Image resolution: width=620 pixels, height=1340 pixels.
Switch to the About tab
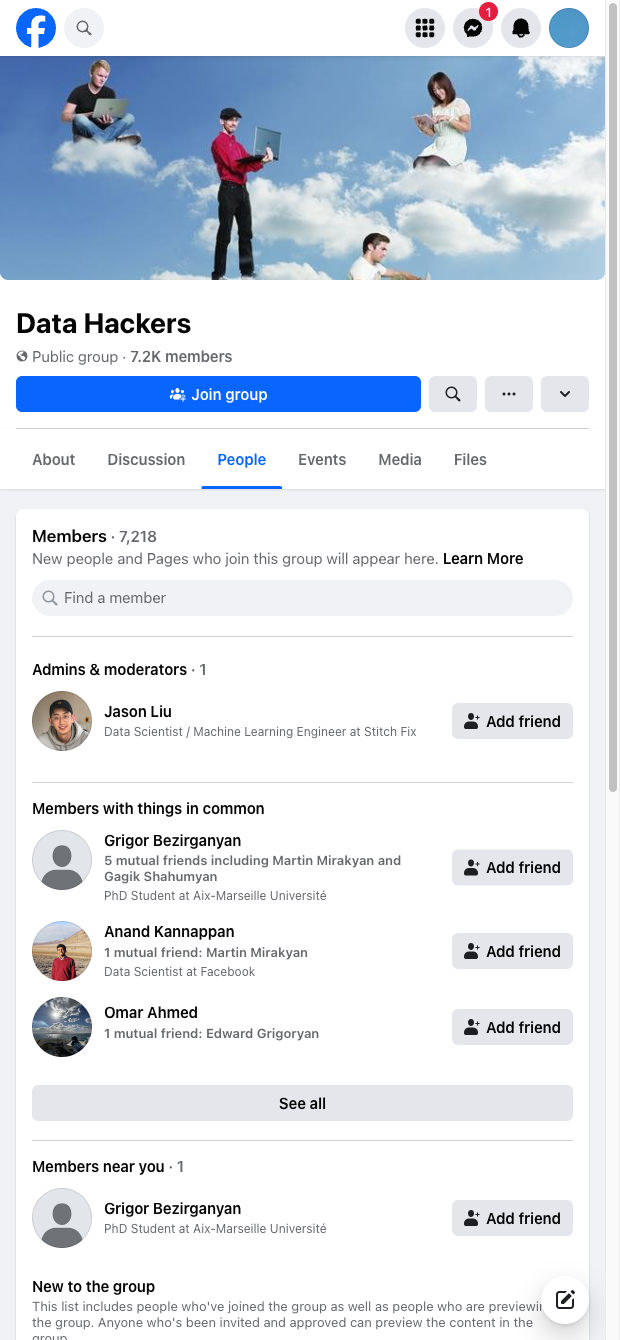tap(54, 460)
